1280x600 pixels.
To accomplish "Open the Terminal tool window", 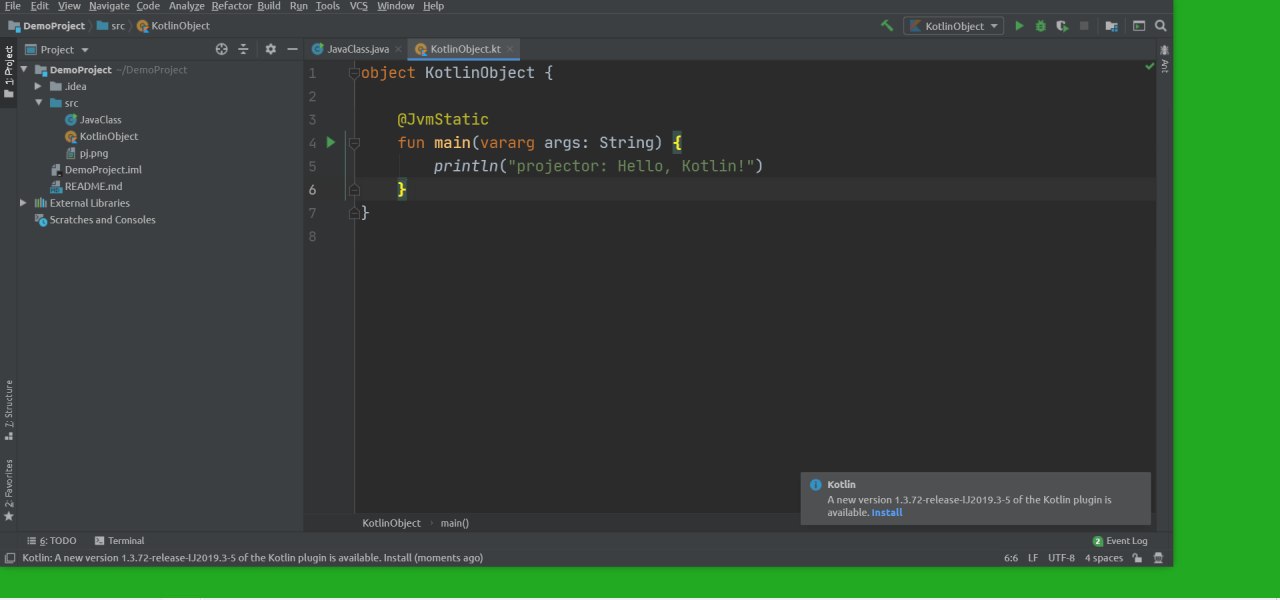I will (119, 541).
